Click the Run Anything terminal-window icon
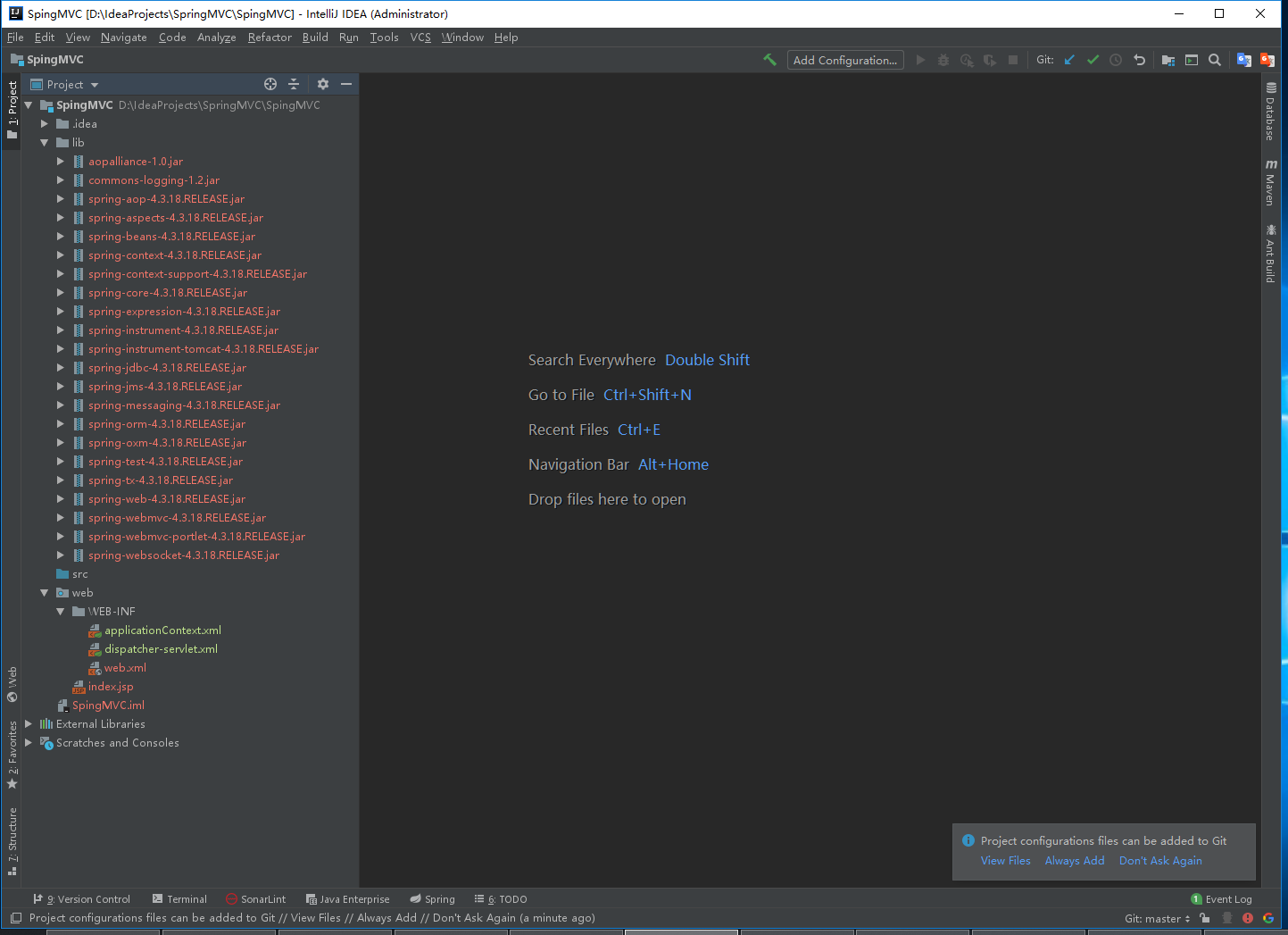 [1192, 60]
